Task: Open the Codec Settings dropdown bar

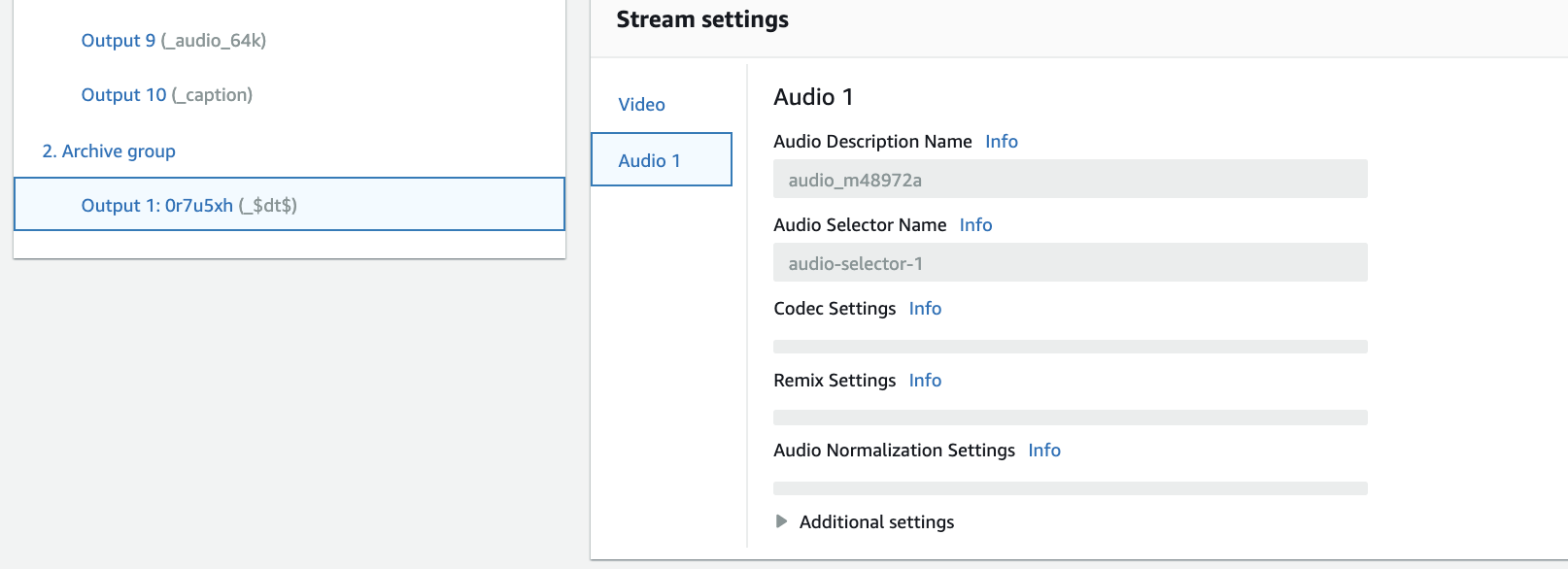Action: point(1070,347)
